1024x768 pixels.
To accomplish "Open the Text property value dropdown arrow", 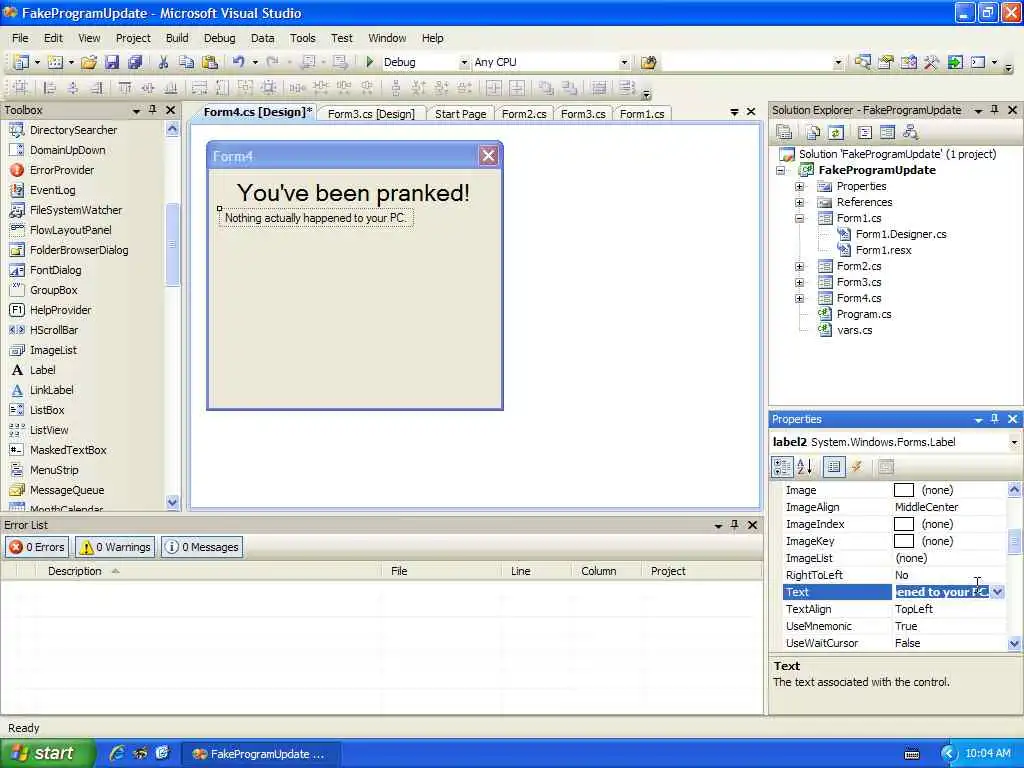I will [x=998, y=592].
